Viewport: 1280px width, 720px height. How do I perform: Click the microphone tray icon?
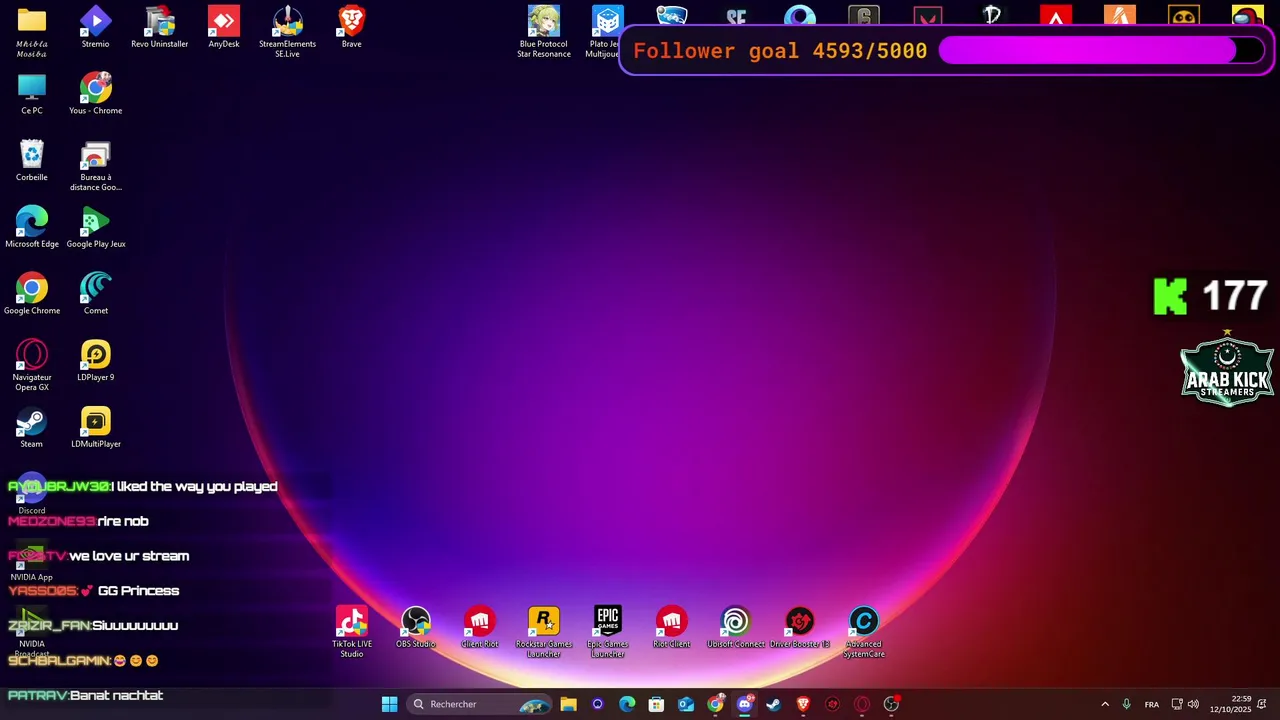point(1127,704)
